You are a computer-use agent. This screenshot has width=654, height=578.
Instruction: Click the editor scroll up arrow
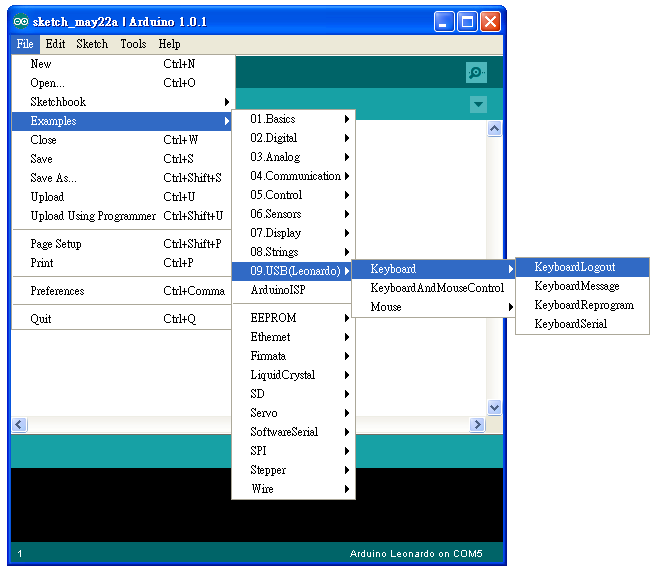coord(494,128)
